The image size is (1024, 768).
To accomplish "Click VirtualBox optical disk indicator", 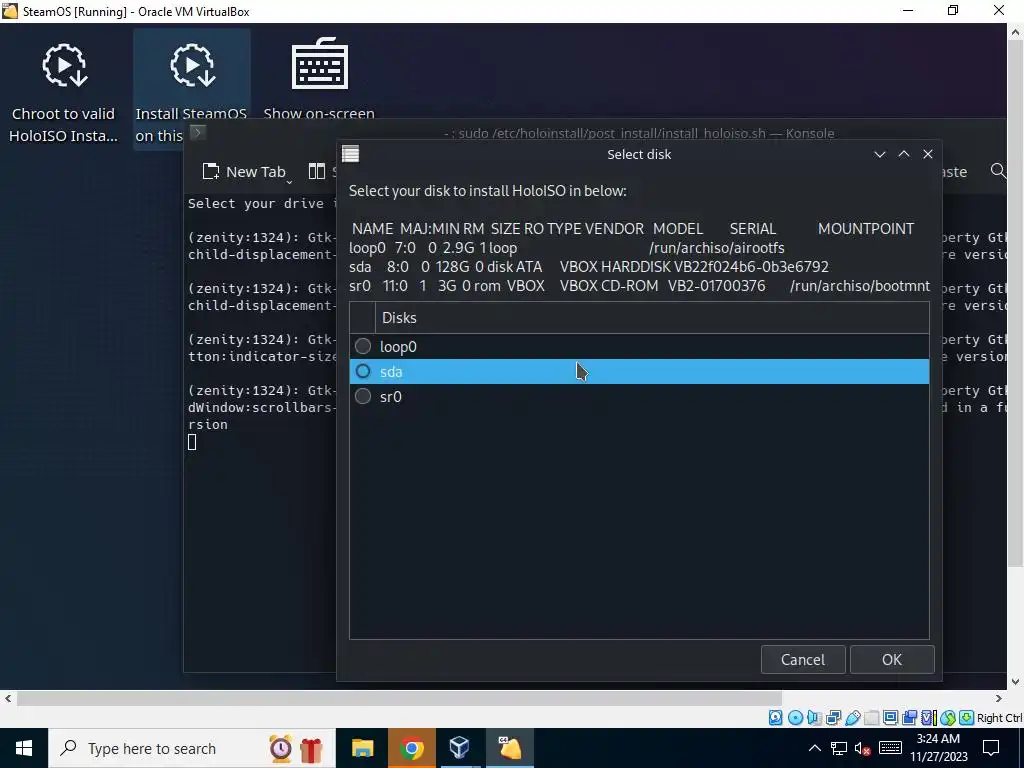I will point(795,718).
